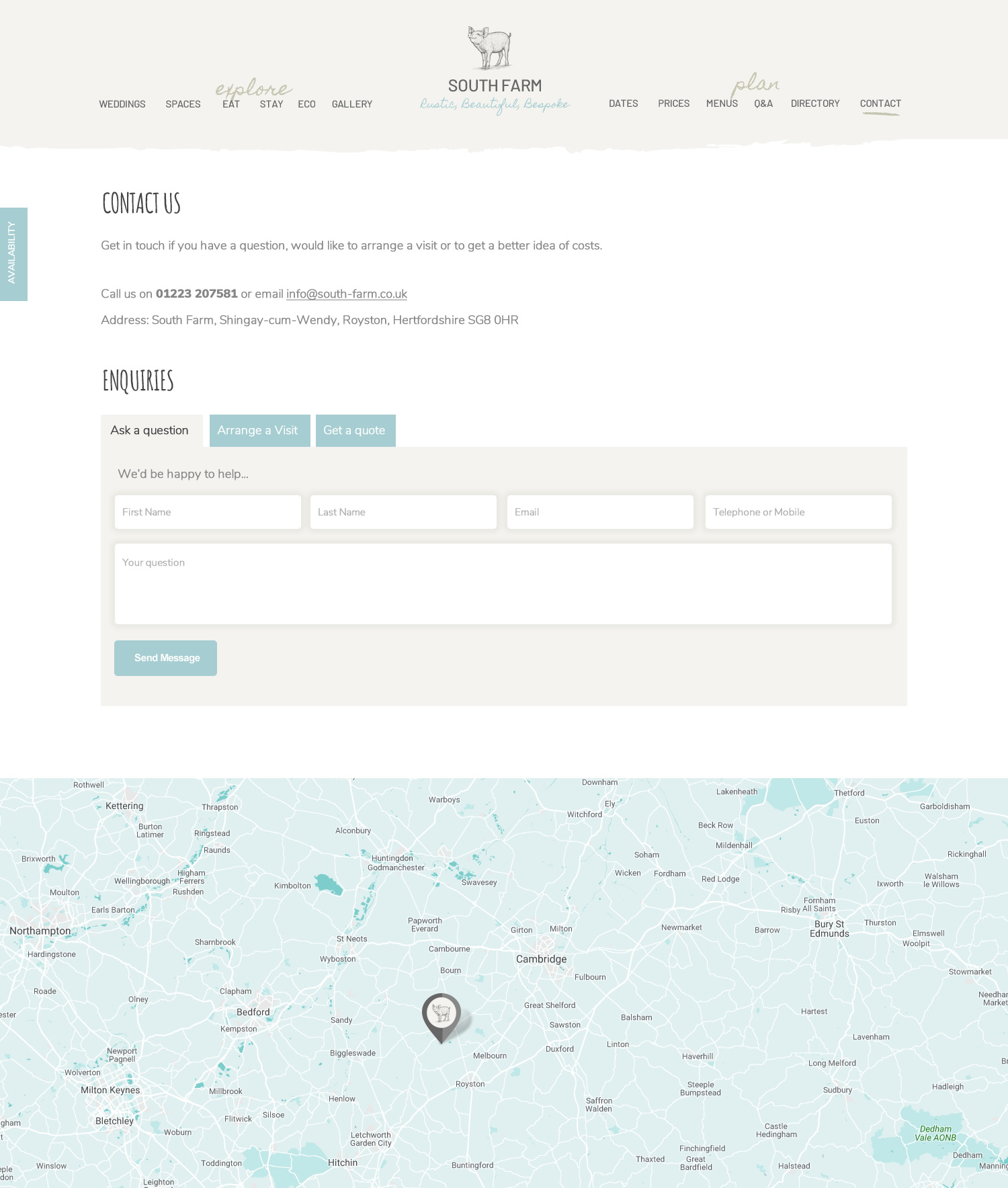Select the Ask a question tab
Viewport: 1008px width, 1188px height.
click(x=151, y=431)
